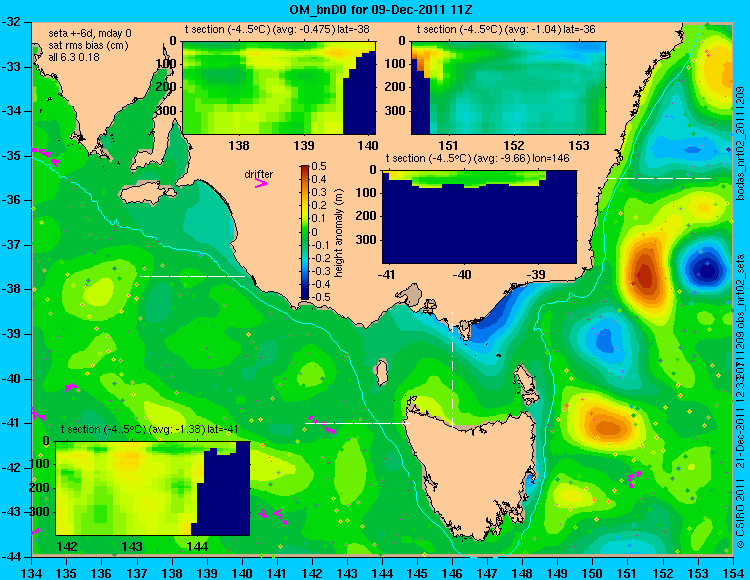Click the 152 tick in the lat=-36 inset

[x=514, y=145]
